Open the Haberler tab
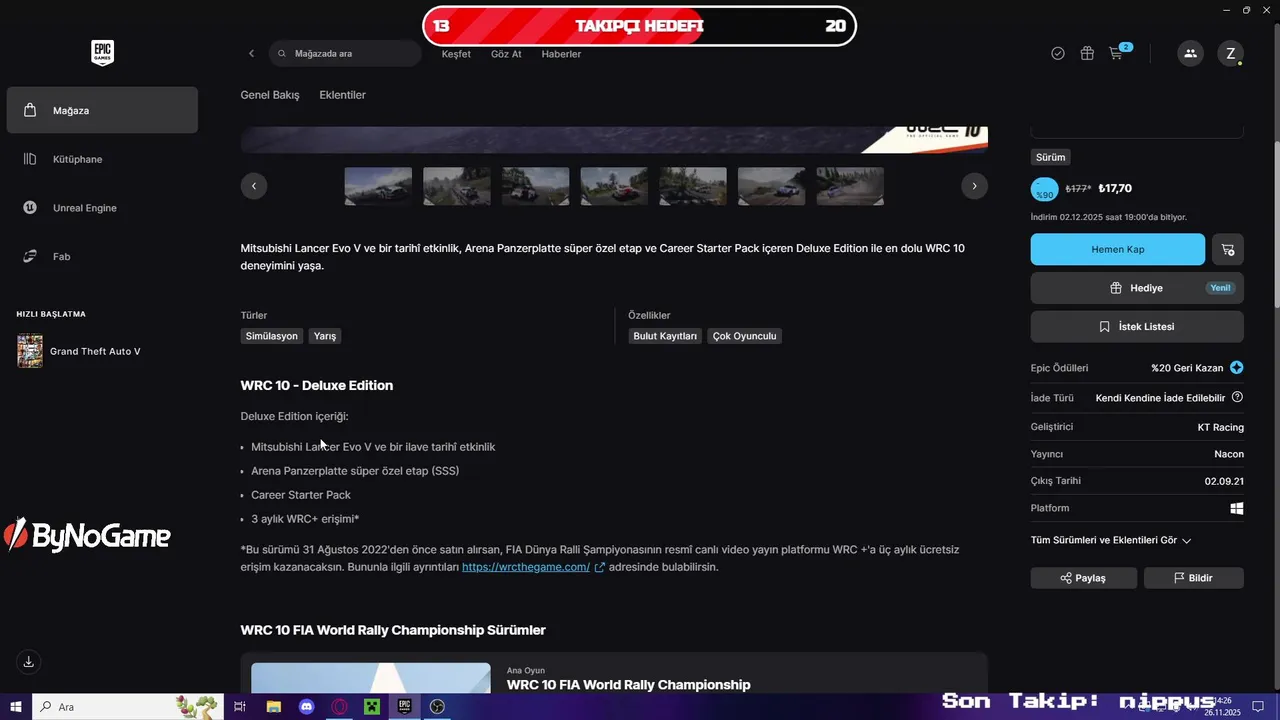1280x720 pixels. 561,54
